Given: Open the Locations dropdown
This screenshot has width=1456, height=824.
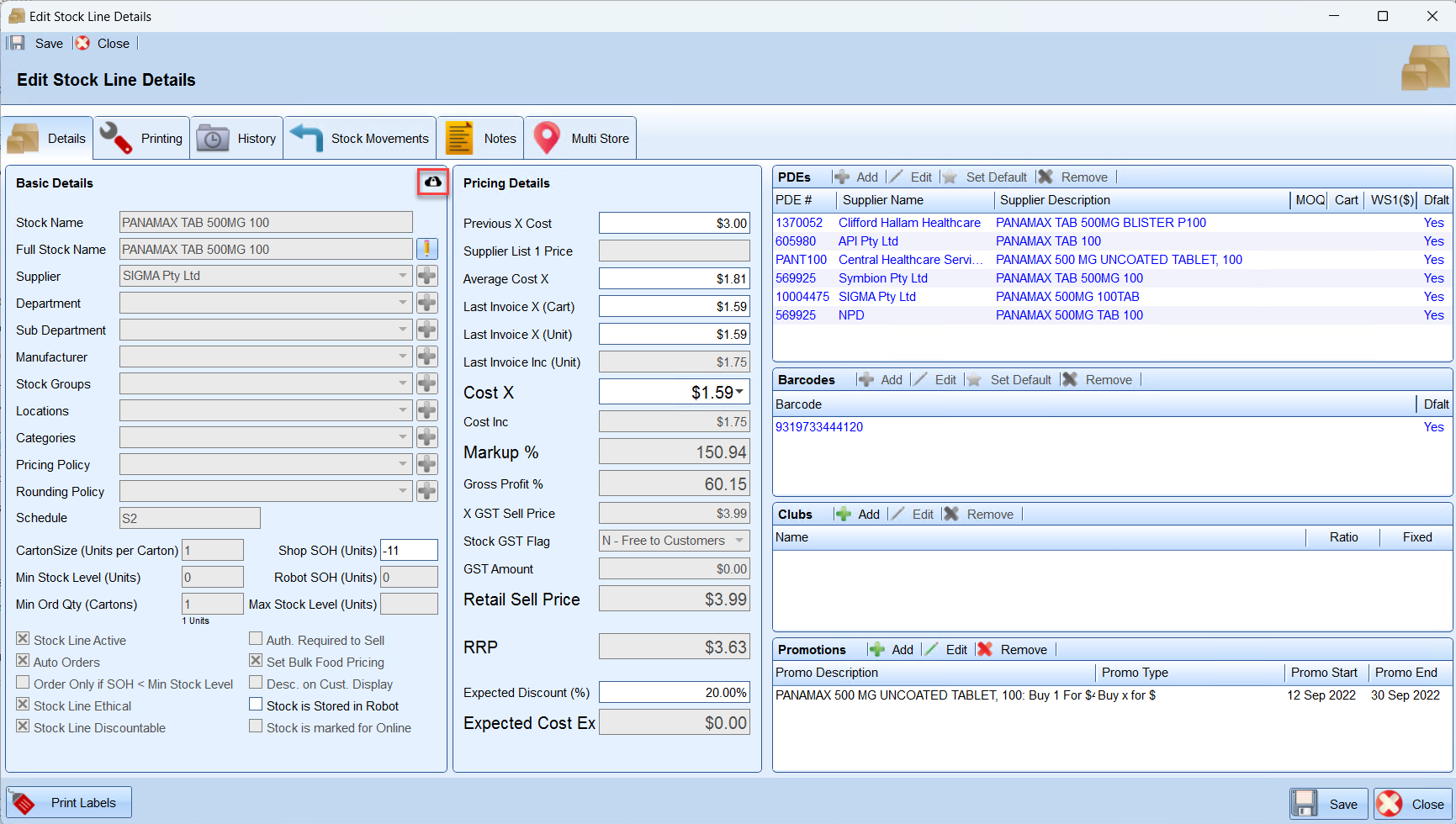Looking at the screenshot, I should tap(402, 410).
